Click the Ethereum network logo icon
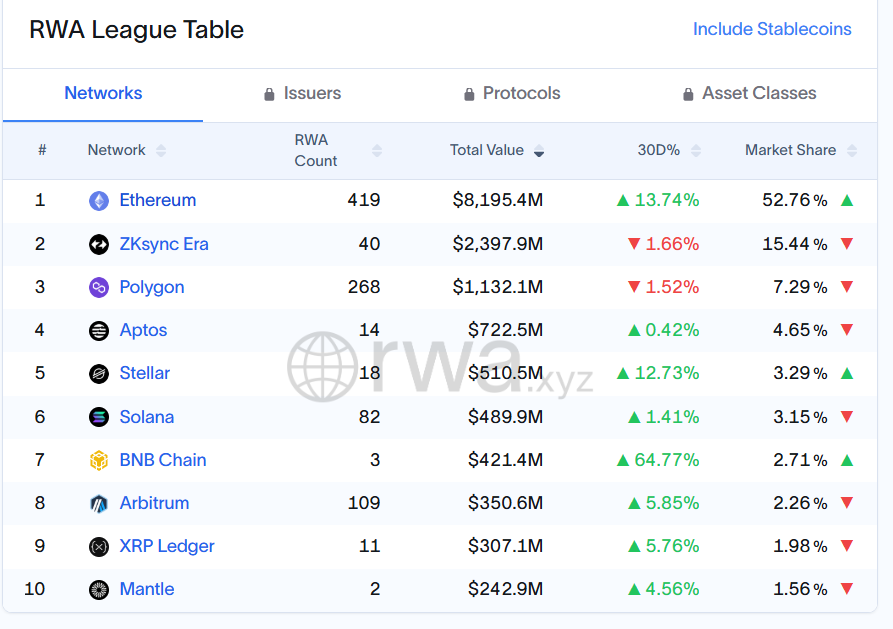 point(99,201)
